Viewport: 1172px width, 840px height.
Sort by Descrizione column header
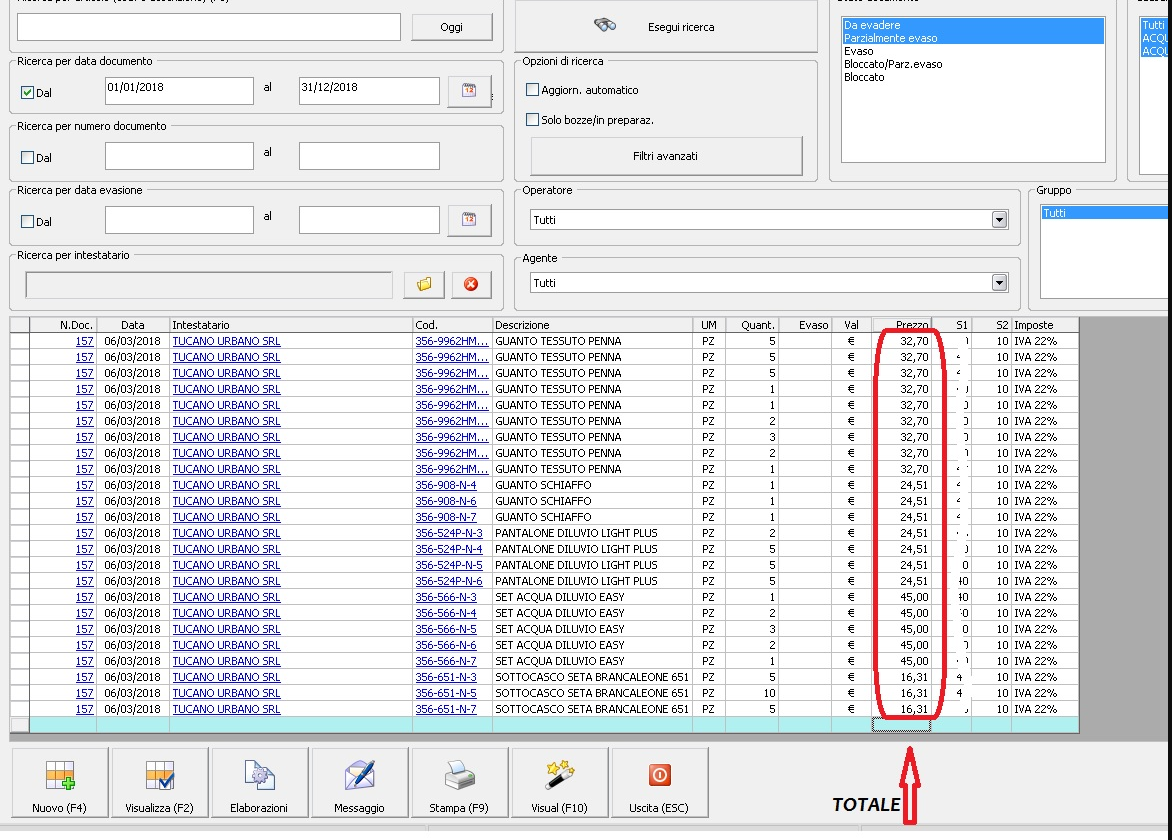click(x=593, y=325)
